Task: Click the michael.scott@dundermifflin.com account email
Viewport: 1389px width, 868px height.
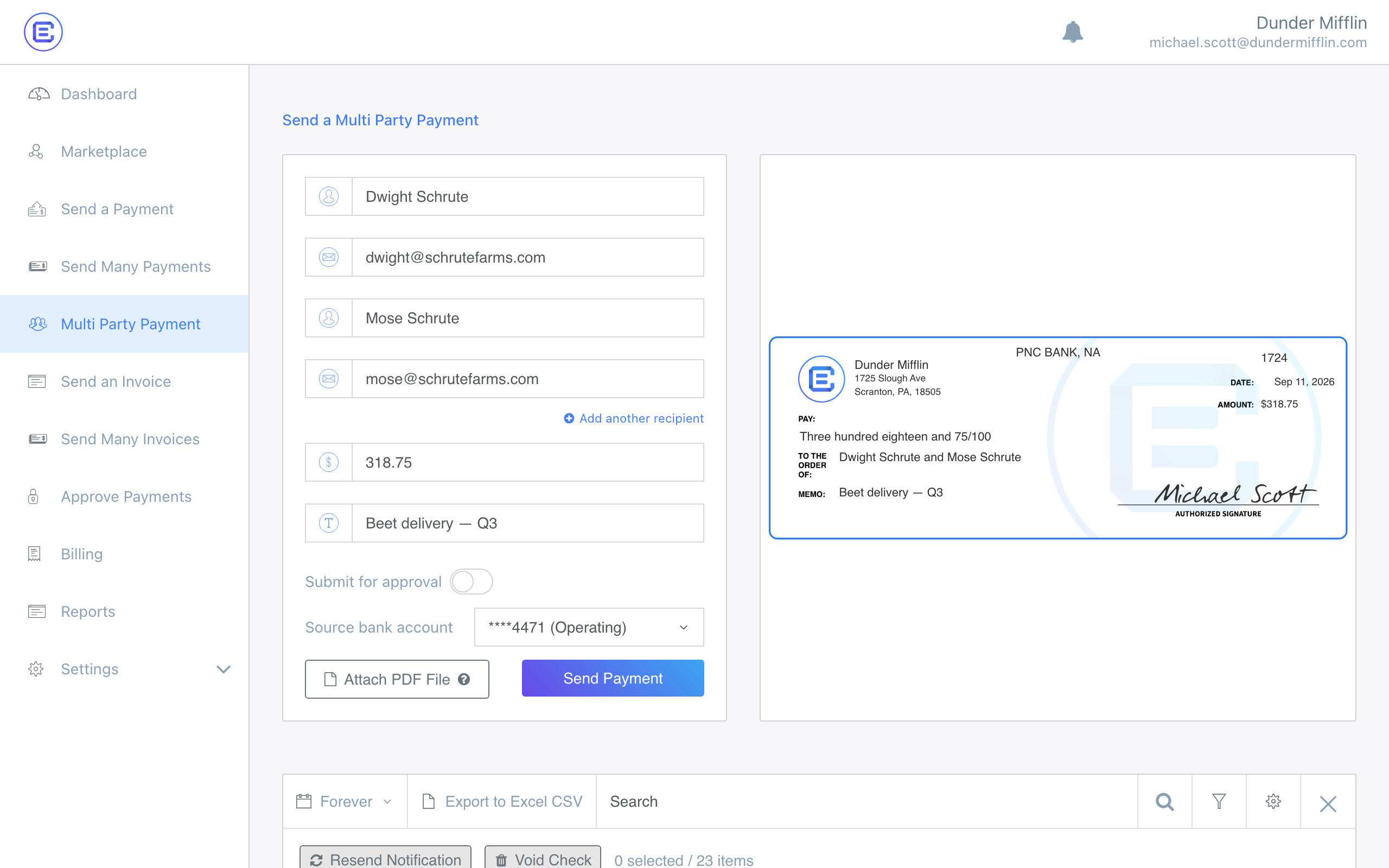Action: coord(1258,42)
